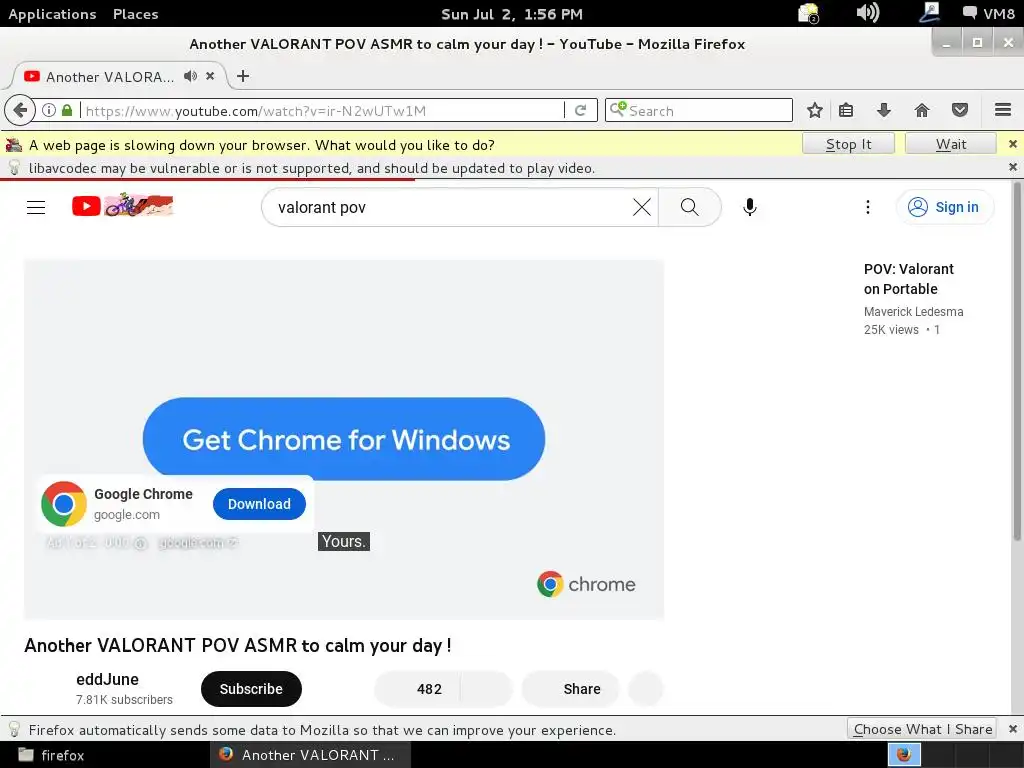Click the Firefox Search box
Screen dimensions: 1024x768
699,110
